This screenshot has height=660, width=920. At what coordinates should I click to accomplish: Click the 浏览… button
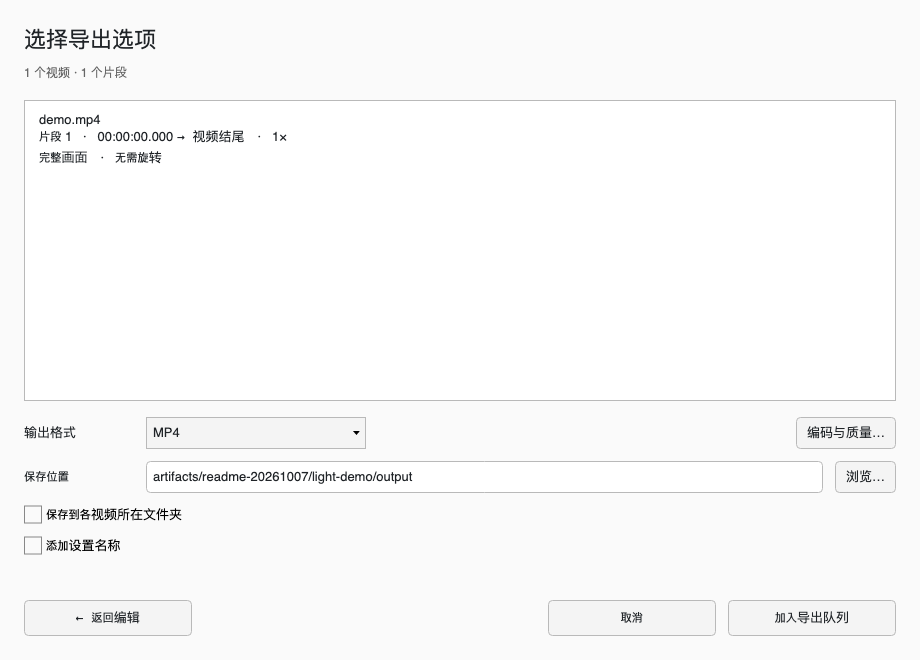tap(865, 477)
